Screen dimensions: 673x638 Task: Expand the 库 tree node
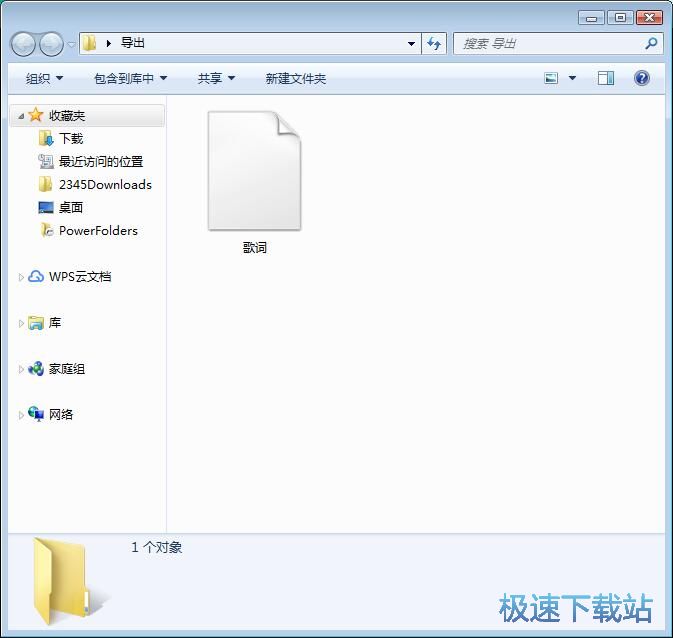point(21,323)
